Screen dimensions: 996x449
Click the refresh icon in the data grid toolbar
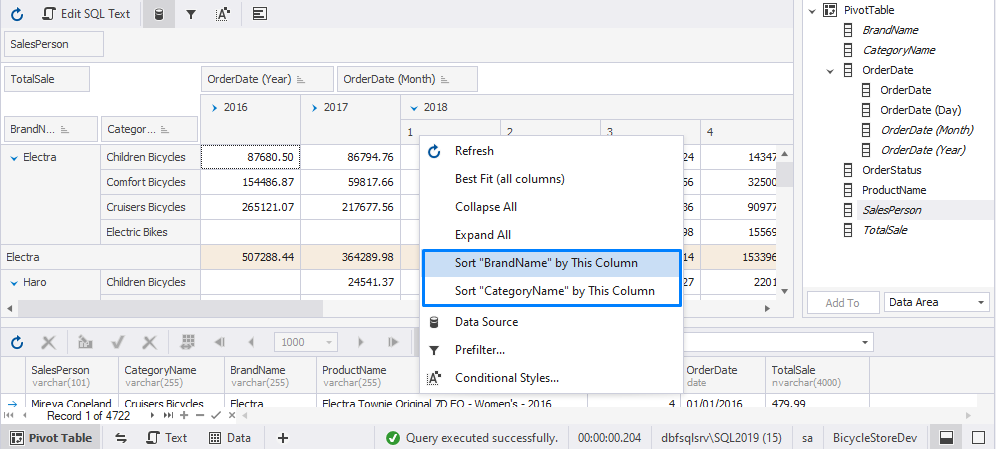17,342
